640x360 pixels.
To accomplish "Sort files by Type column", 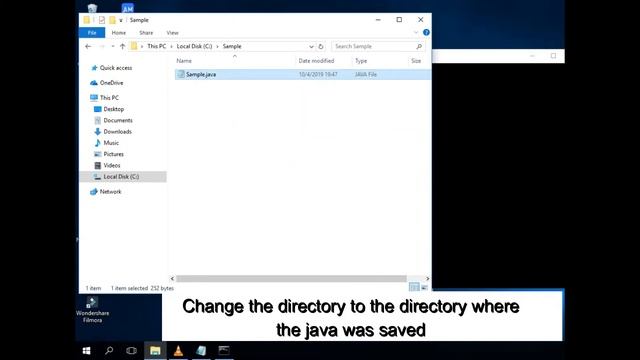I will pyautogui.click(x=361, y=61).
